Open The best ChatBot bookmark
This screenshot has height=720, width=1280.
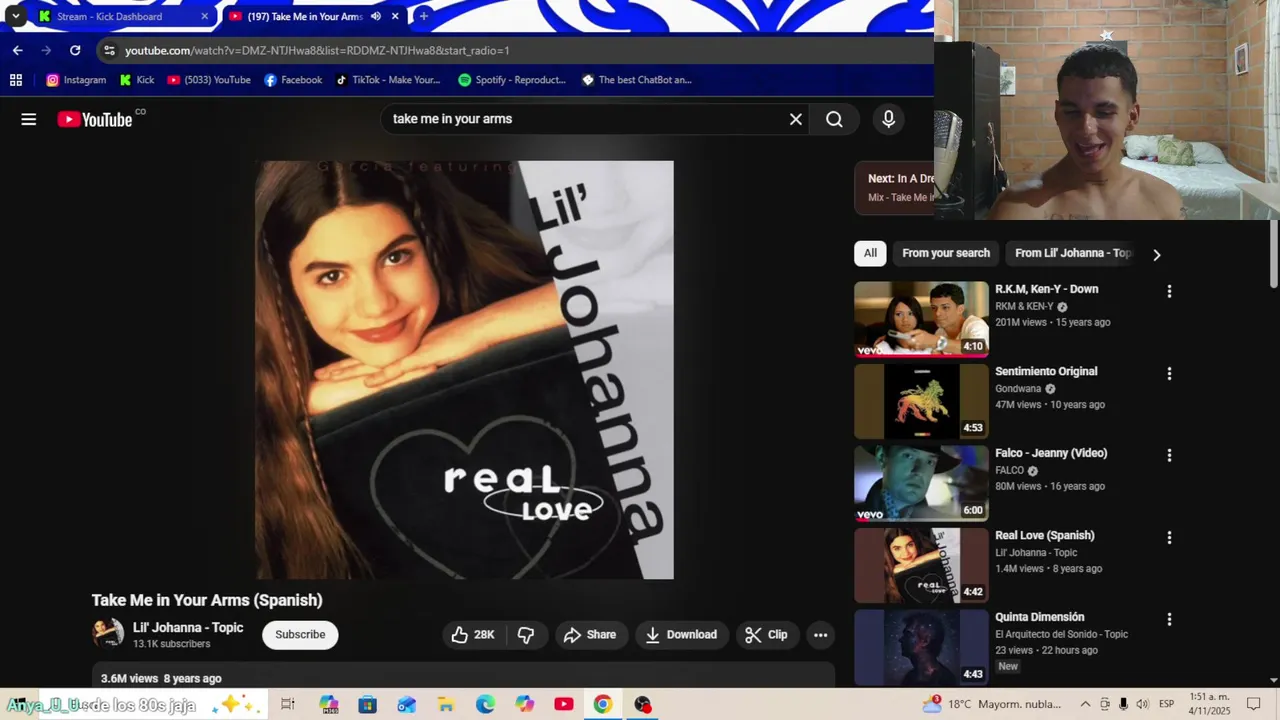point(637,80)
